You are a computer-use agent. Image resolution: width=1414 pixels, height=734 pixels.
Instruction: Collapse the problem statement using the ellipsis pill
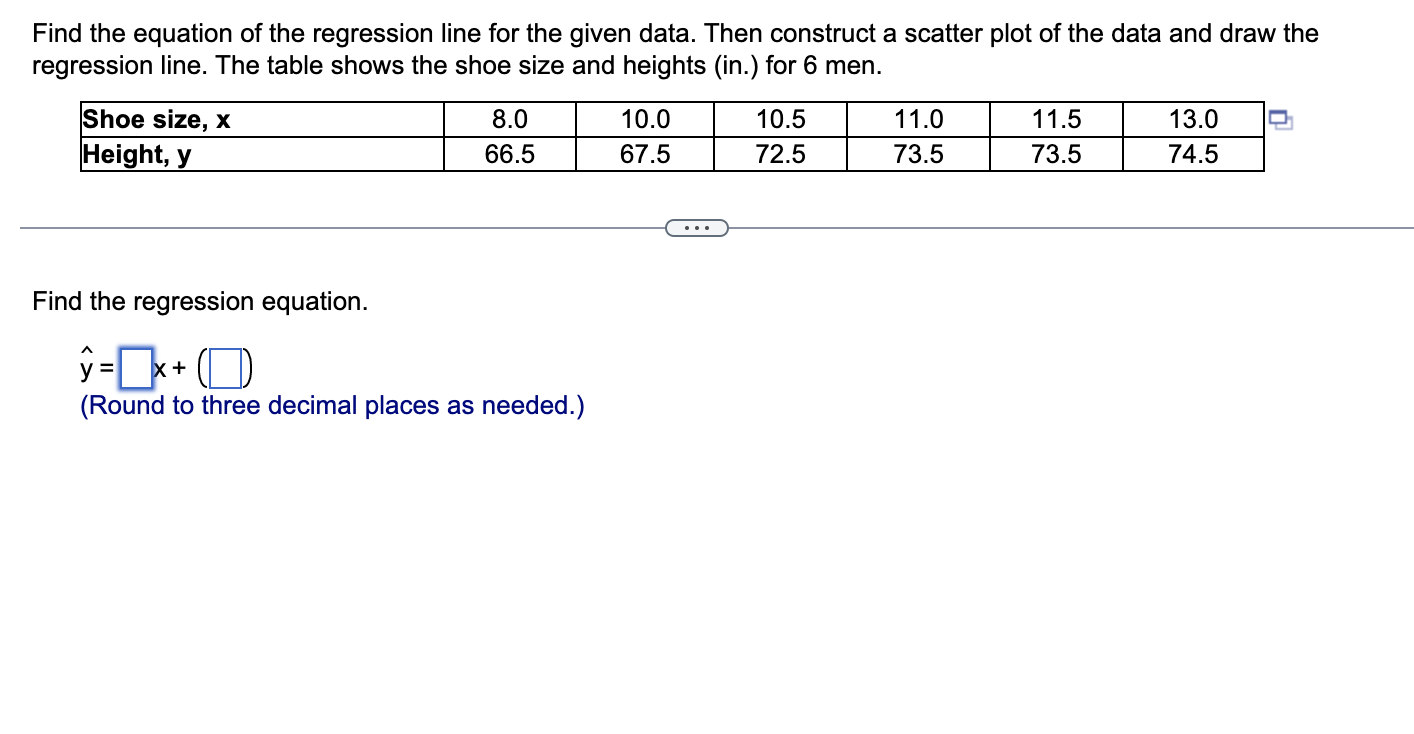697,227
